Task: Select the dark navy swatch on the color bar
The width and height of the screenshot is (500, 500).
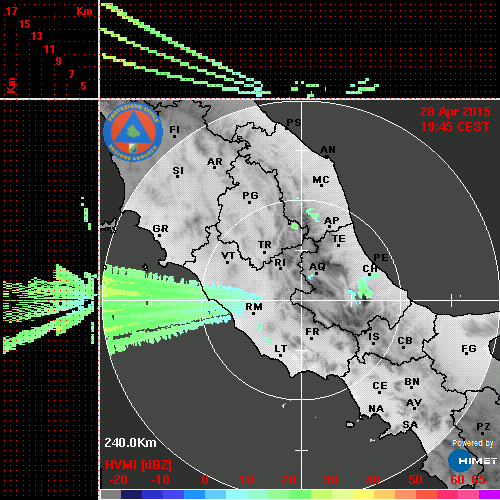Action: click(x=131, y=494)
